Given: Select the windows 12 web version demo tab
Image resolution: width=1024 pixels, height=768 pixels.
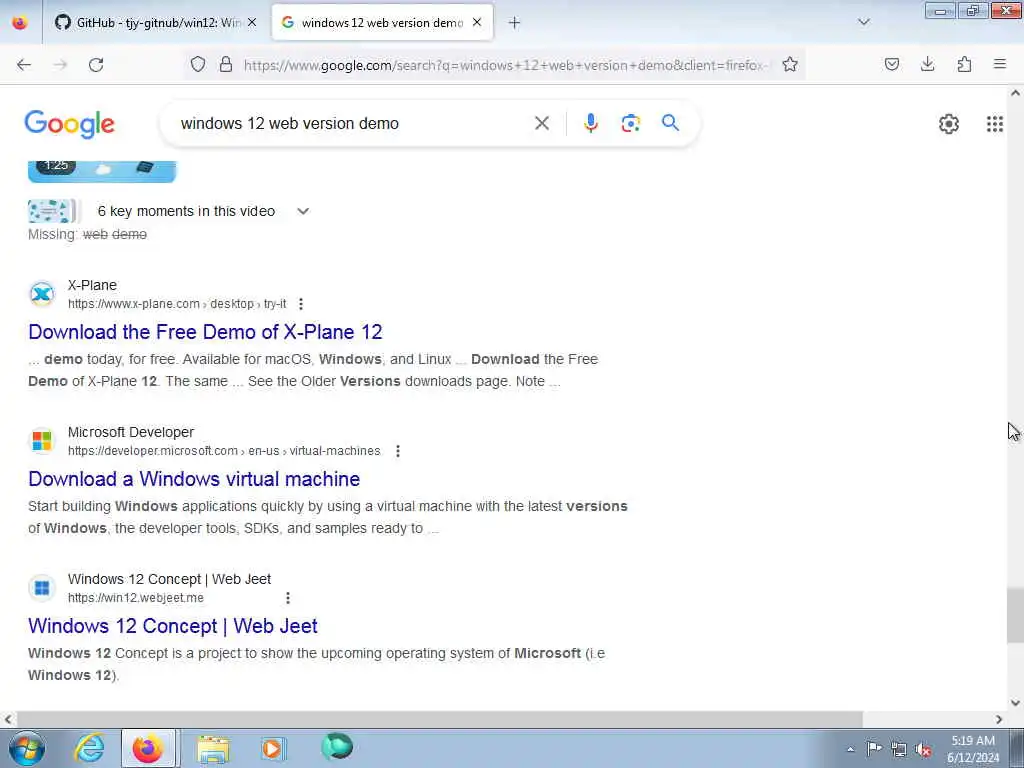Looking at the screenshot, I should [x=382, y=22].
